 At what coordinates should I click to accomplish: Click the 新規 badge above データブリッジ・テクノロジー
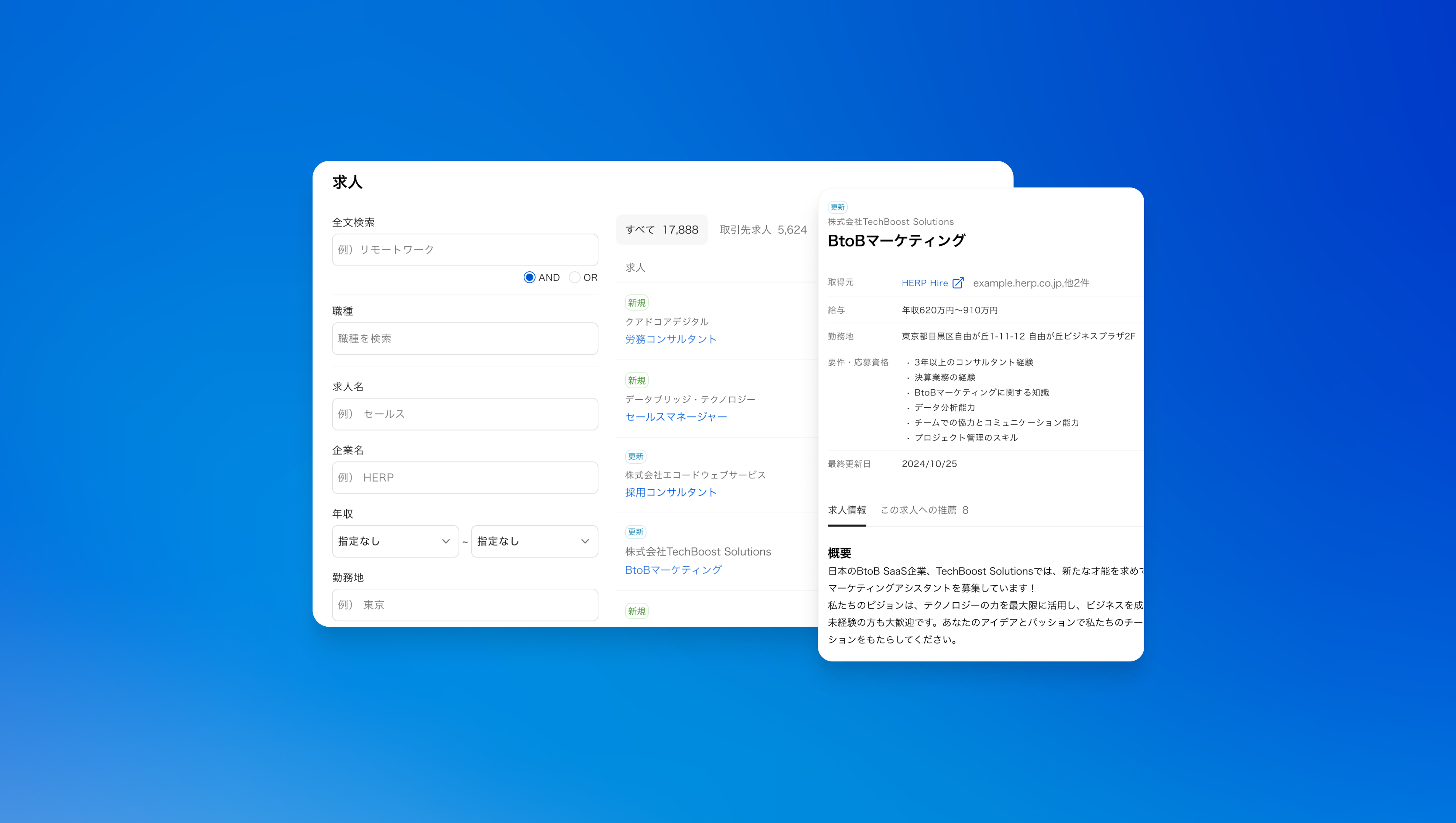[636, 380]
